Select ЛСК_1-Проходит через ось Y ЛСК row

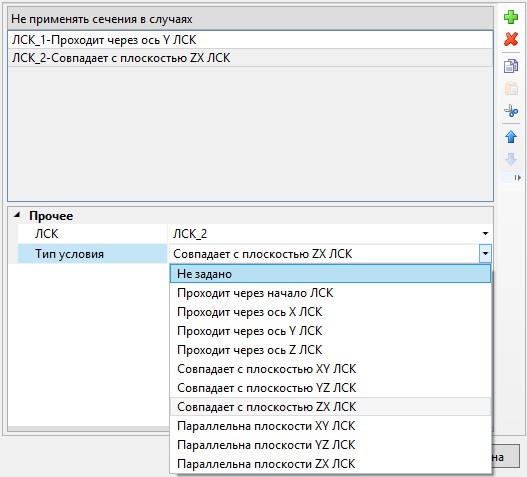click(x=250, y=40)
